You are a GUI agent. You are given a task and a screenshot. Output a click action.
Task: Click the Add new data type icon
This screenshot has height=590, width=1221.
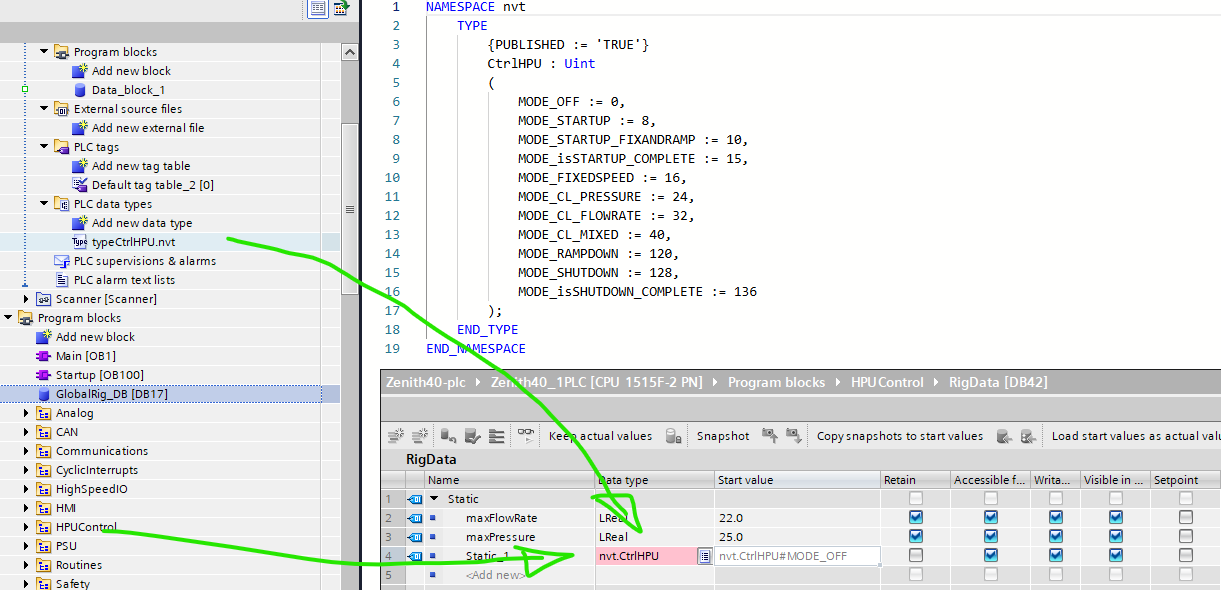click(x=81, y=223)
